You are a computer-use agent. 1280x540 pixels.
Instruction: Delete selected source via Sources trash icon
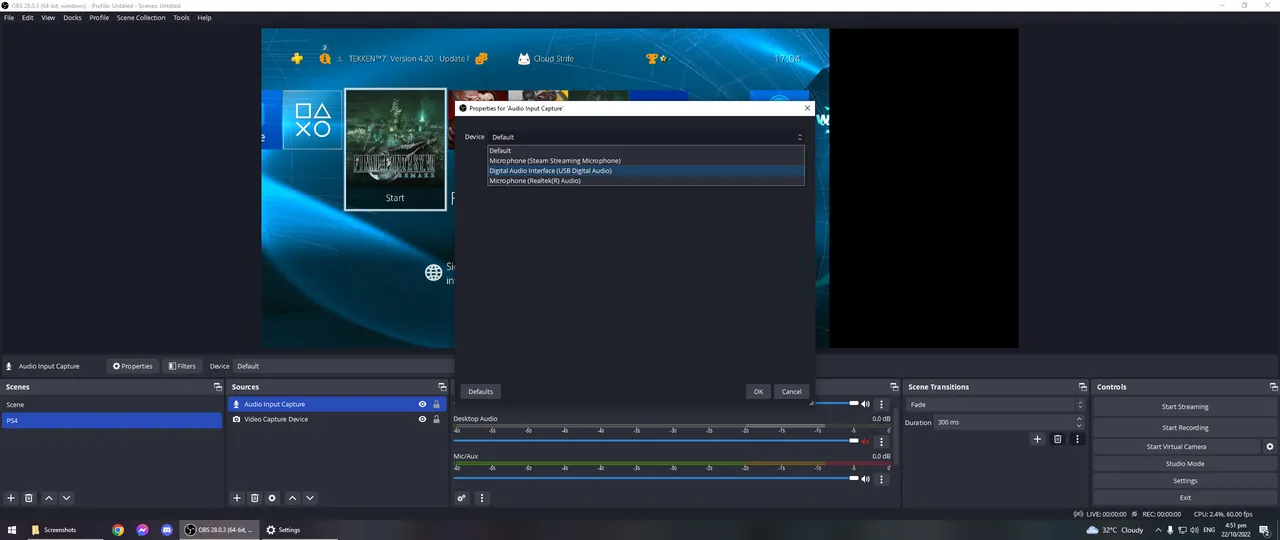click(x=255, y=498)
